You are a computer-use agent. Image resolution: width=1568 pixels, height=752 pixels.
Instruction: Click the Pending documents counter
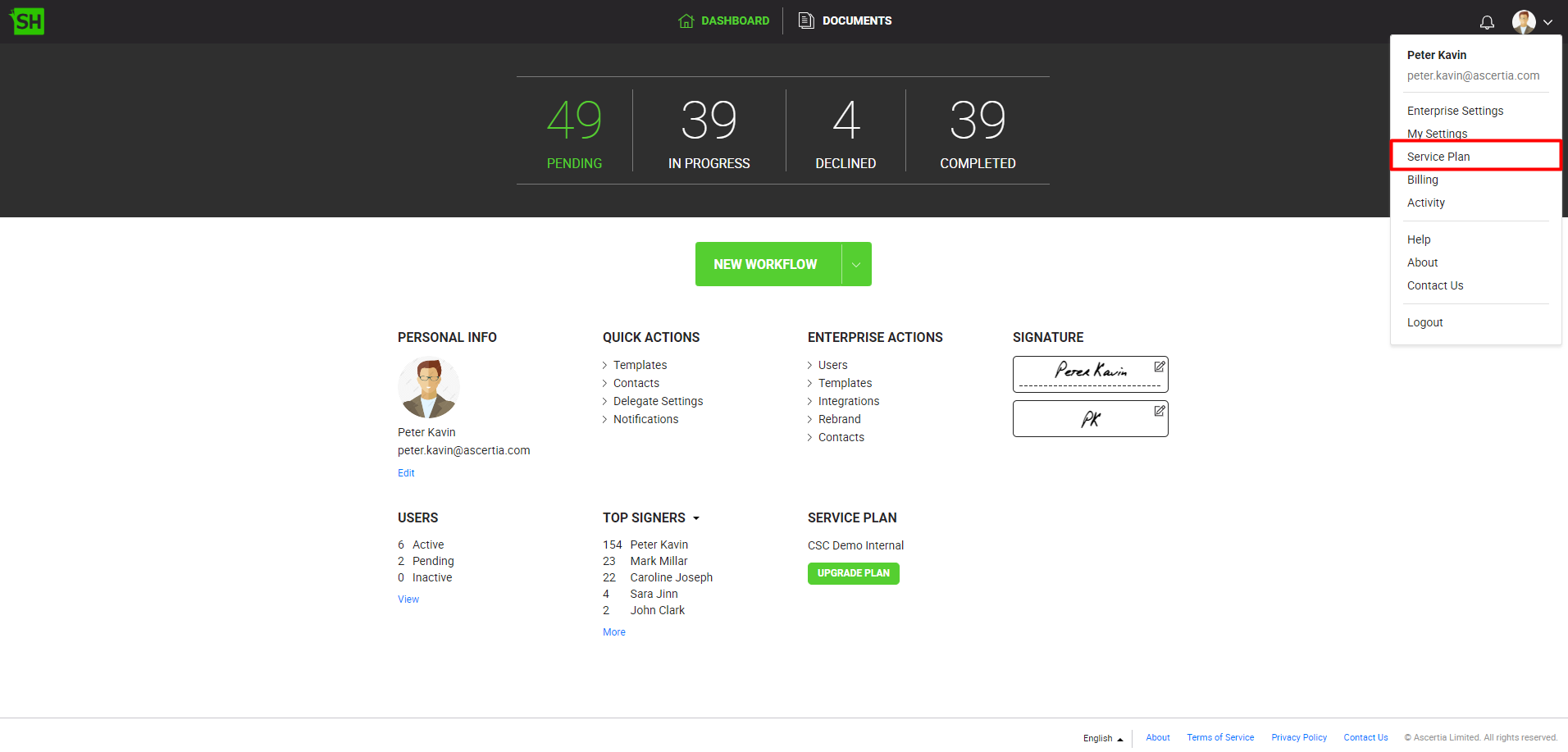pyautogui.click(x=574, y=131)
